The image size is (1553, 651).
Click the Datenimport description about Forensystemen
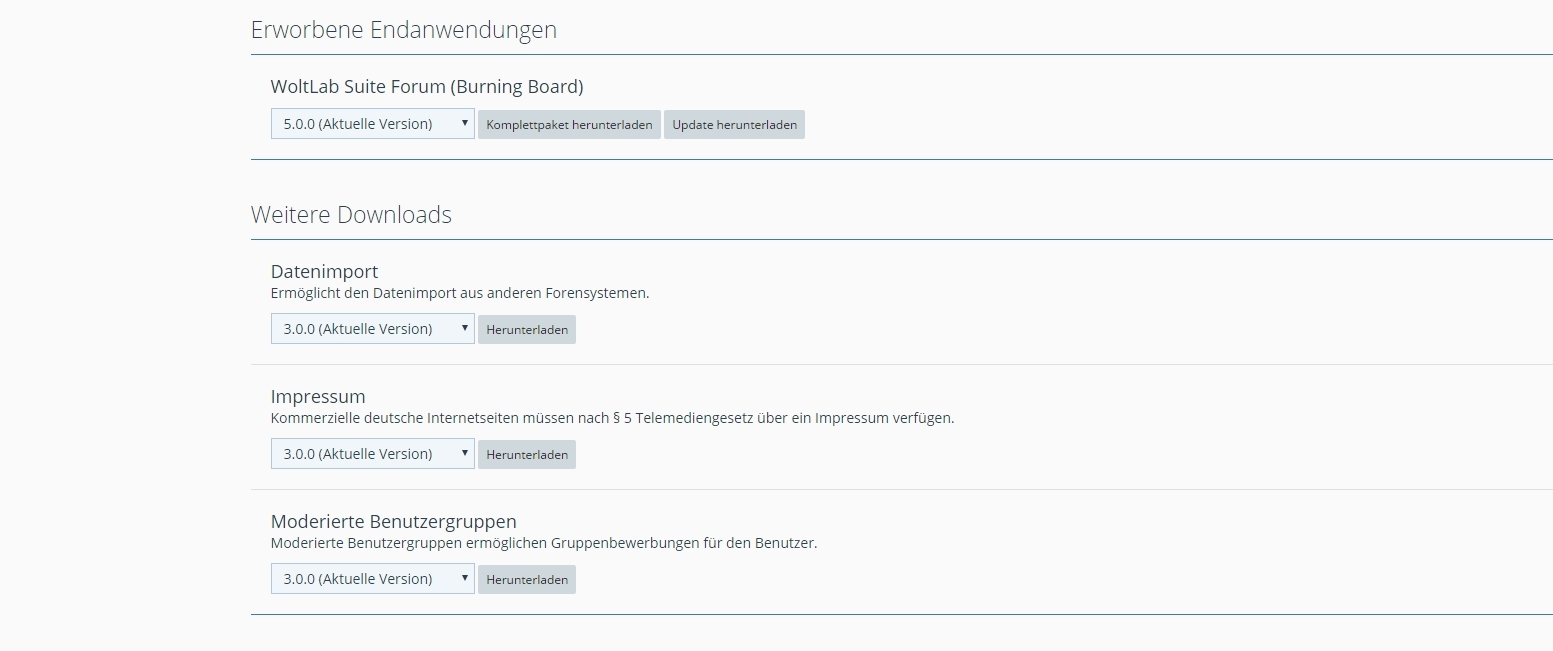click(459, 293)
